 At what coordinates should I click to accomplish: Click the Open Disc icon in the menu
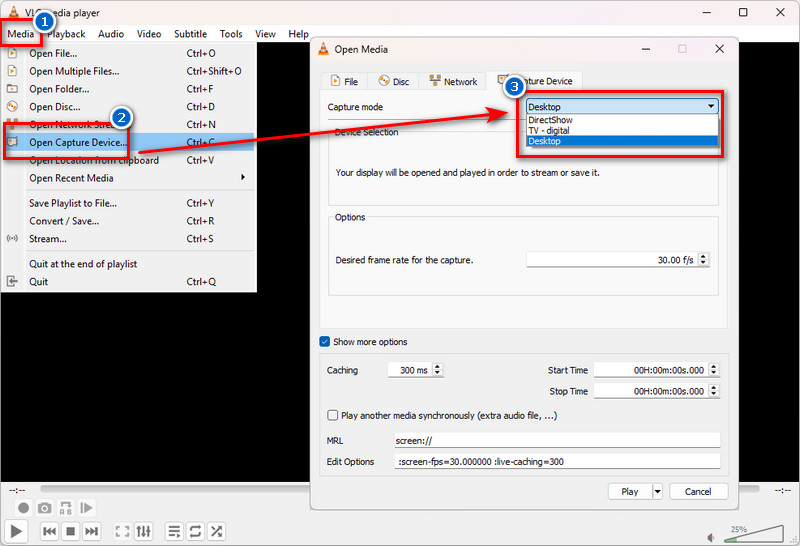point(12,107)
